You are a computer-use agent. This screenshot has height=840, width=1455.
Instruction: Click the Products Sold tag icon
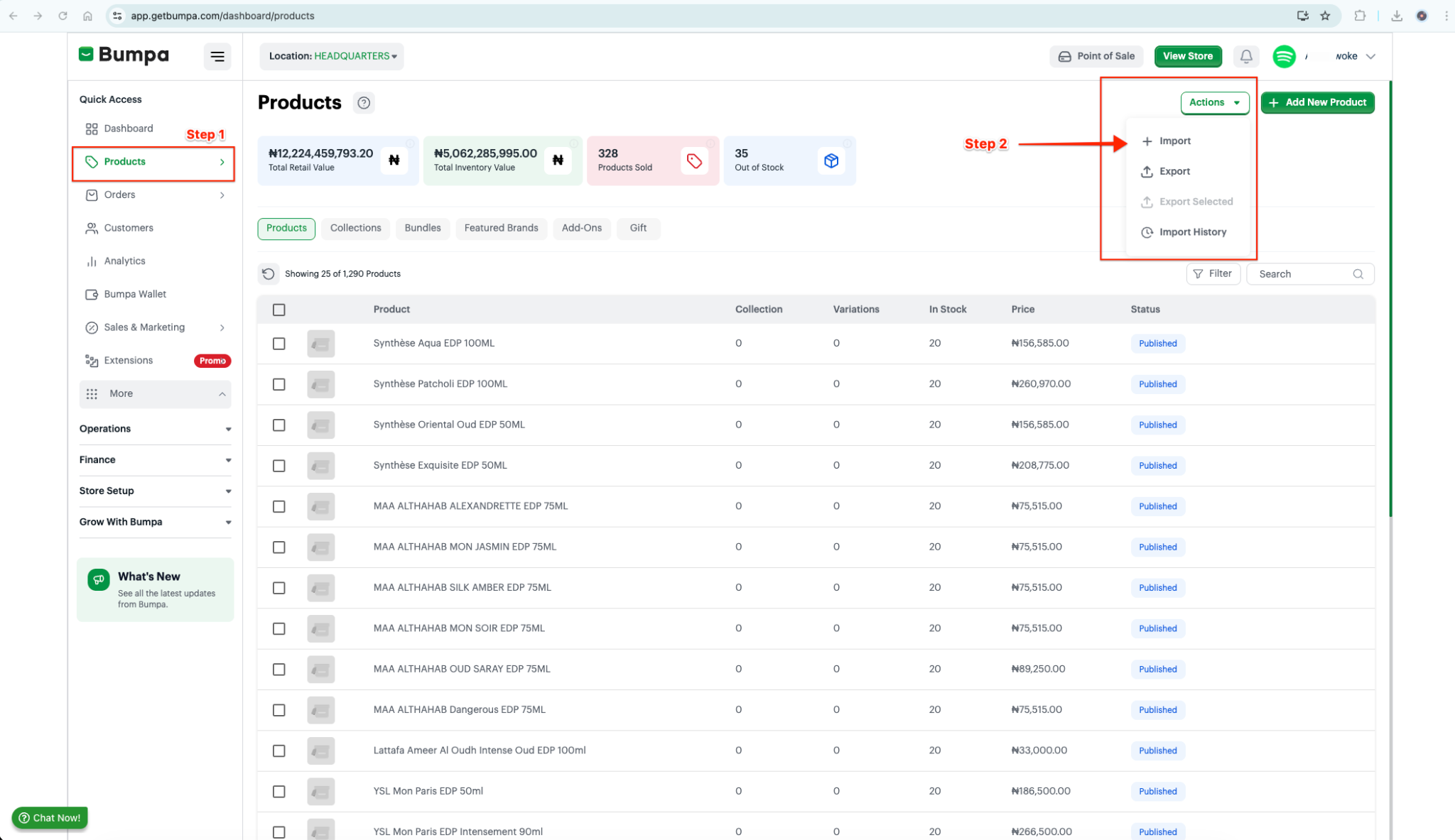click(694, 160)
